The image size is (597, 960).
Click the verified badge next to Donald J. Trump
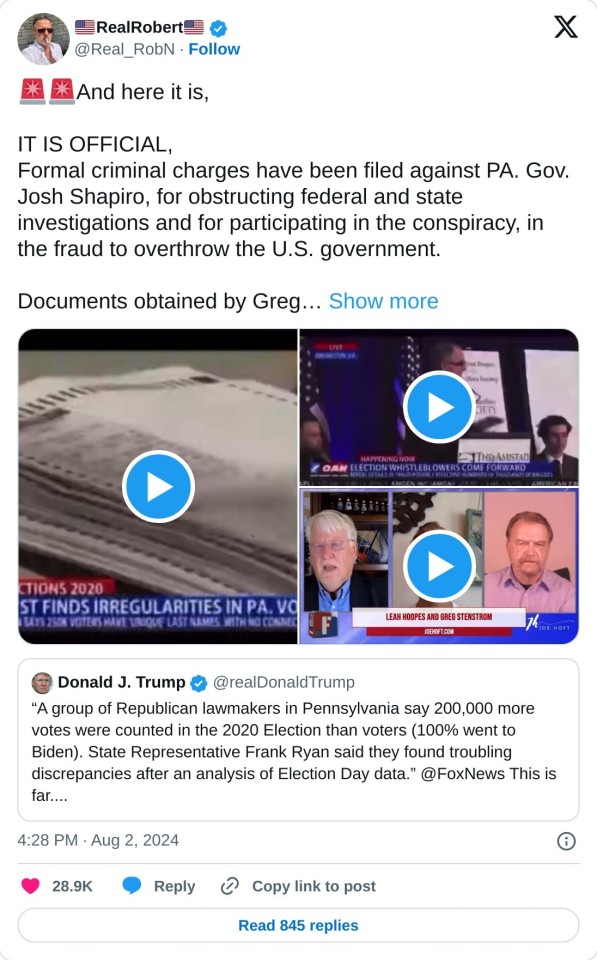(198, 683)
